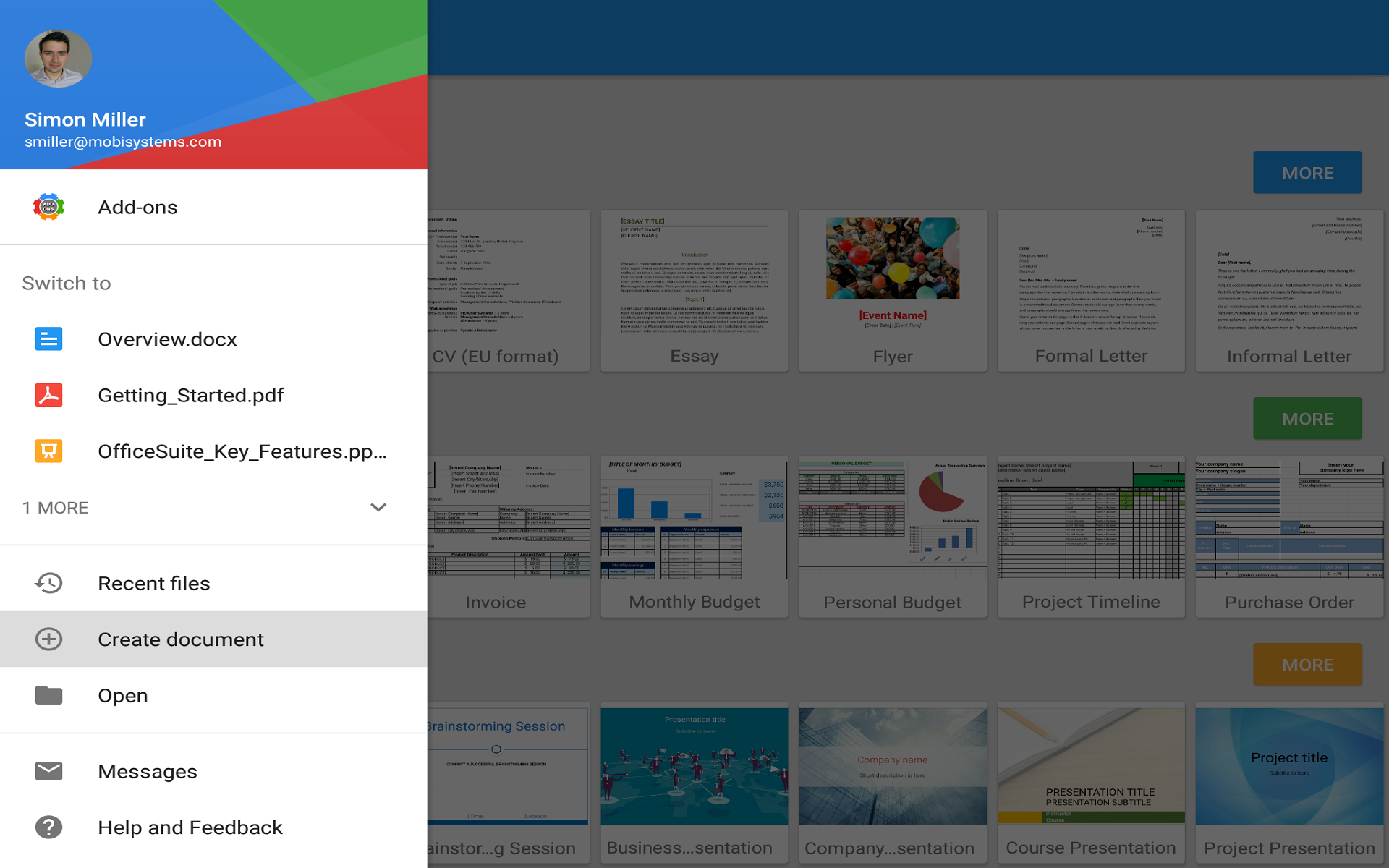Open Overview.docx document icon

48,339
